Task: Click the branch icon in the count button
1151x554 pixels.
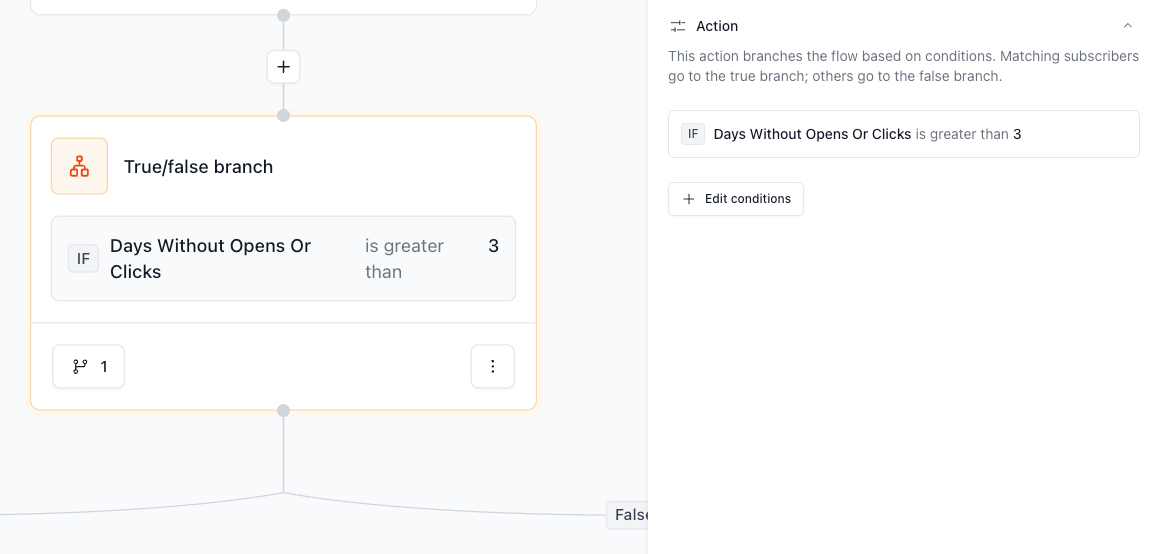Action: point(80,367)
